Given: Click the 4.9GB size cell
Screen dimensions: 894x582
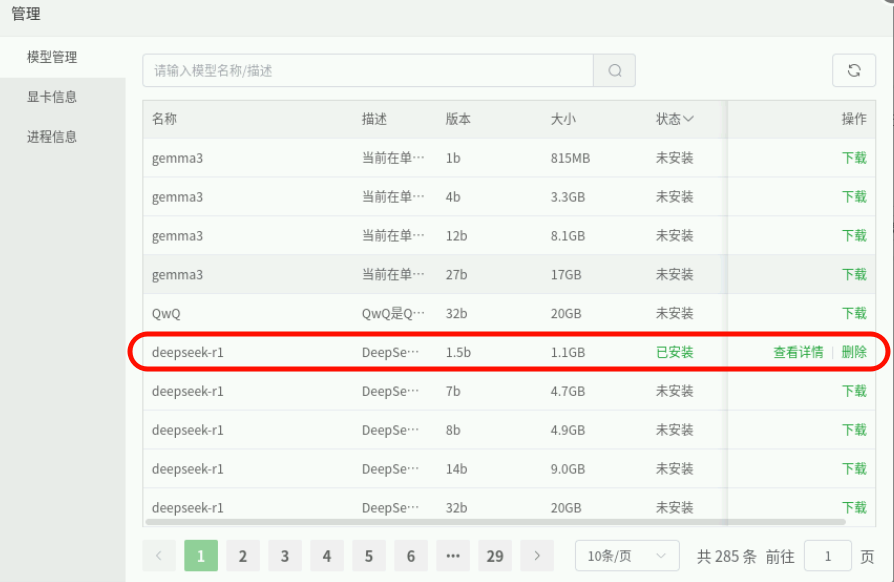Looking at the screenshot, I should point(568,430).
